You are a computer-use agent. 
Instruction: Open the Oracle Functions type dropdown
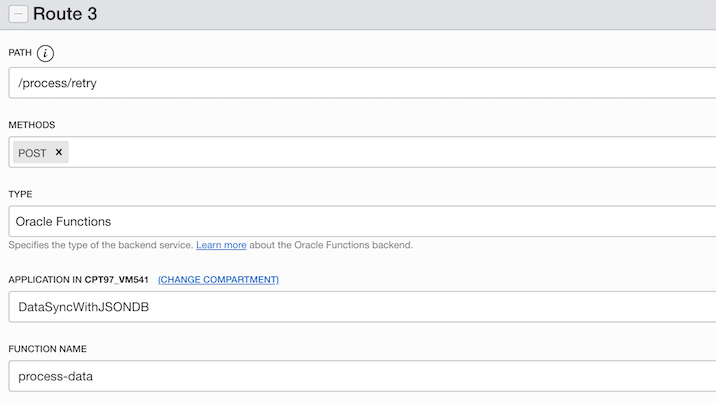[x=360, y=221]
